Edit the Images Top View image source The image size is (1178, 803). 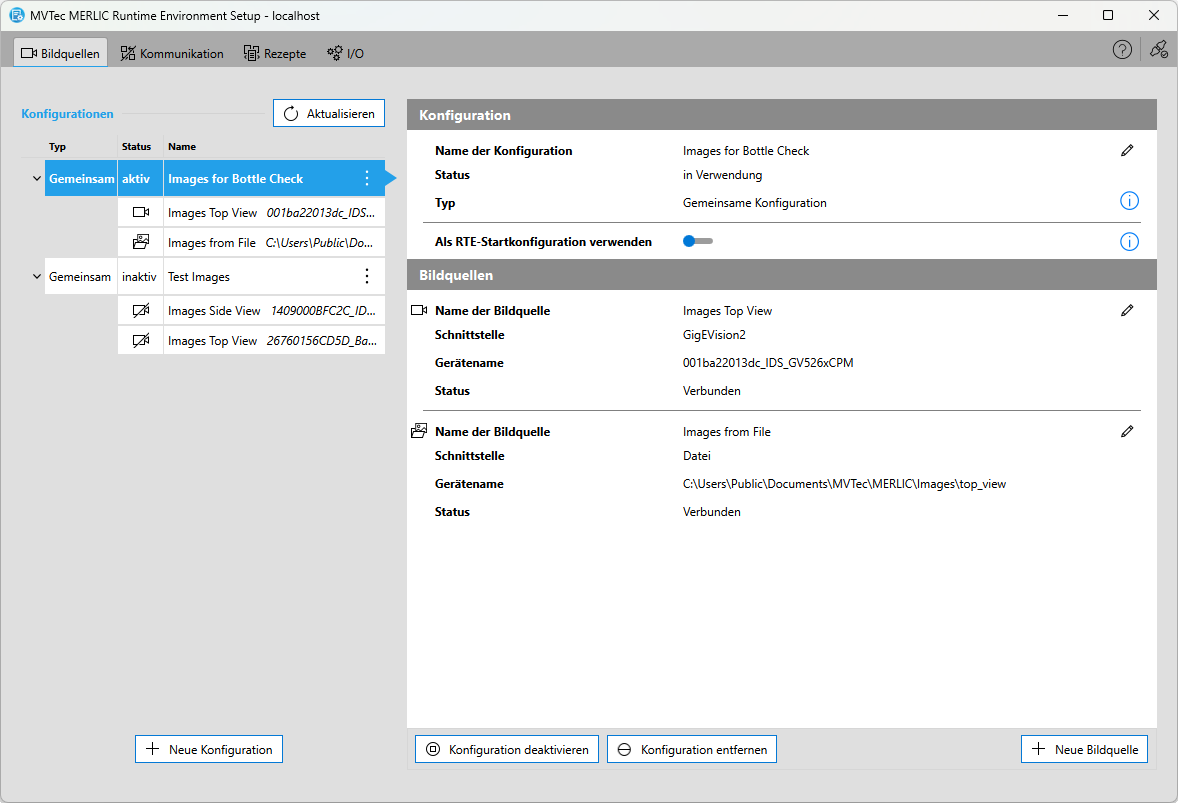(1127, 311)
